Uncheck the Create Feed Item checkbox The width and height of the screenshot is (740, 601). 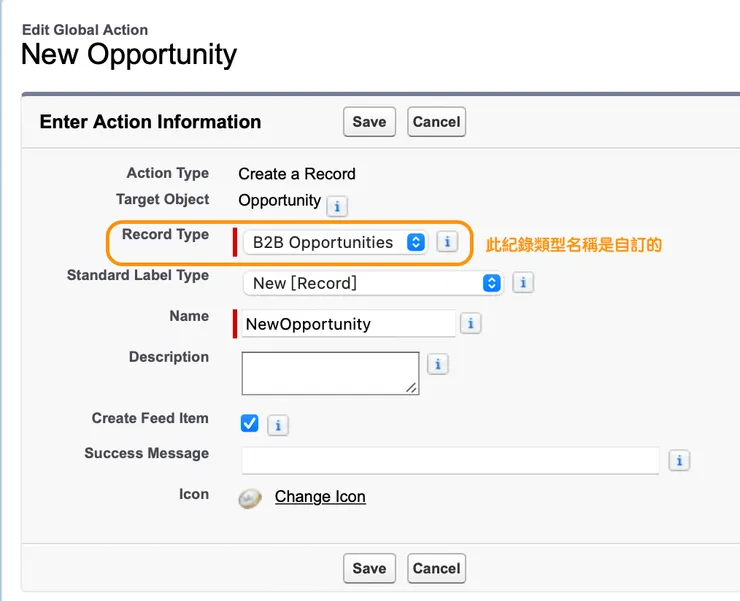tap(250, 424)
